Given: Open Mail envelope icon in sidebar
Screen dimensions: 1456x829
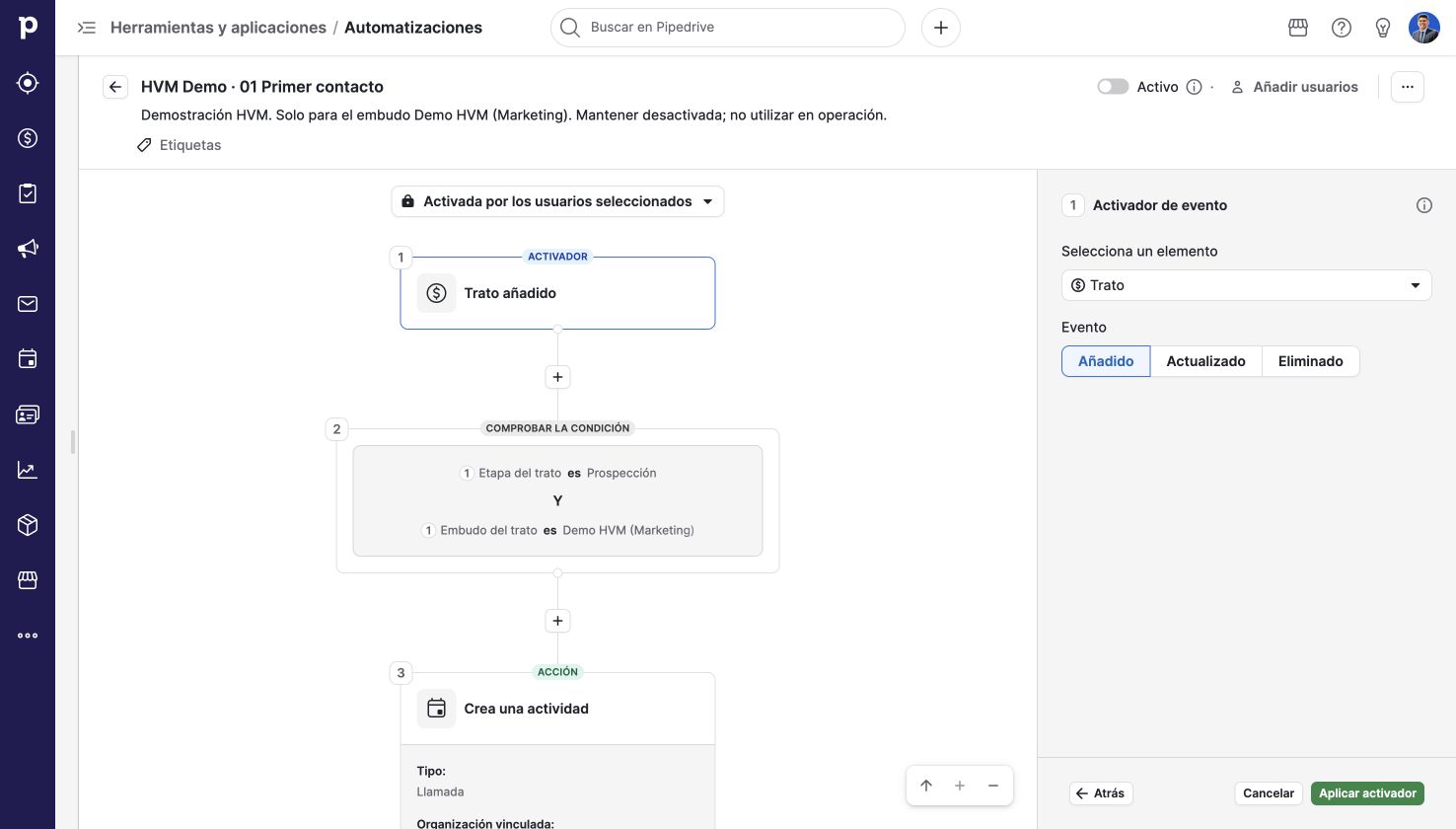Looking at the screenshot, I should pyautogui.click(x=28, y=304).
